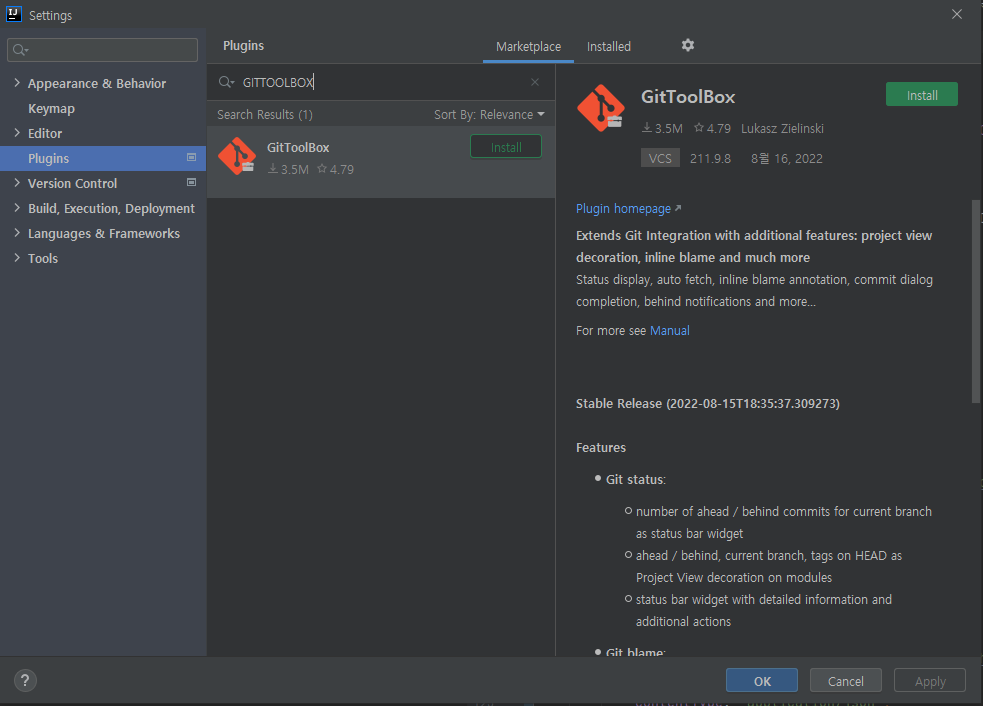Click the large GitToolBox logo in the details pane
Viewport: 983px width, 706px height.
click(601, 108)
